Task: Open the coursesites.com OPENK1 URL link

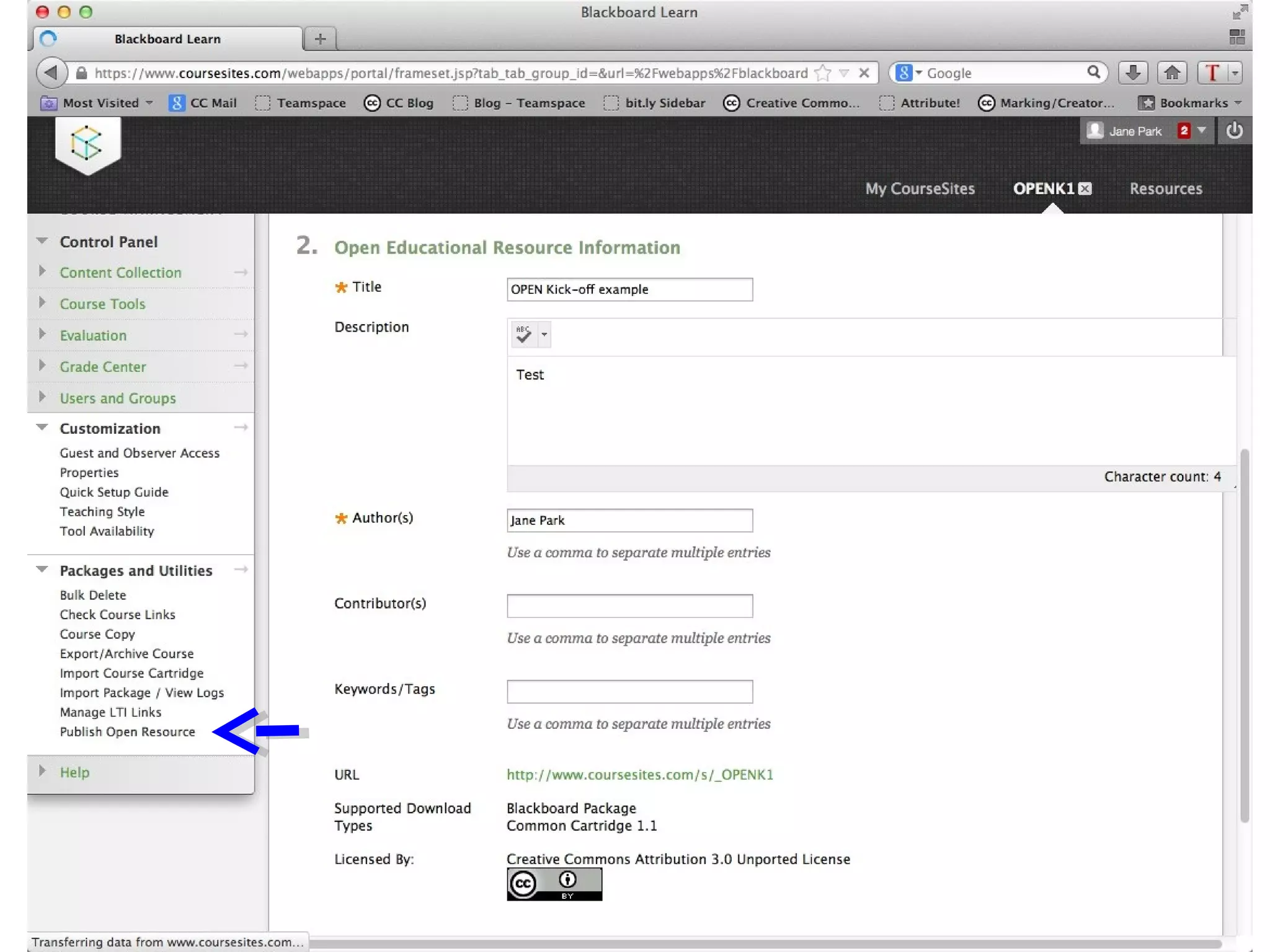Action: click(x=639, y=775)
